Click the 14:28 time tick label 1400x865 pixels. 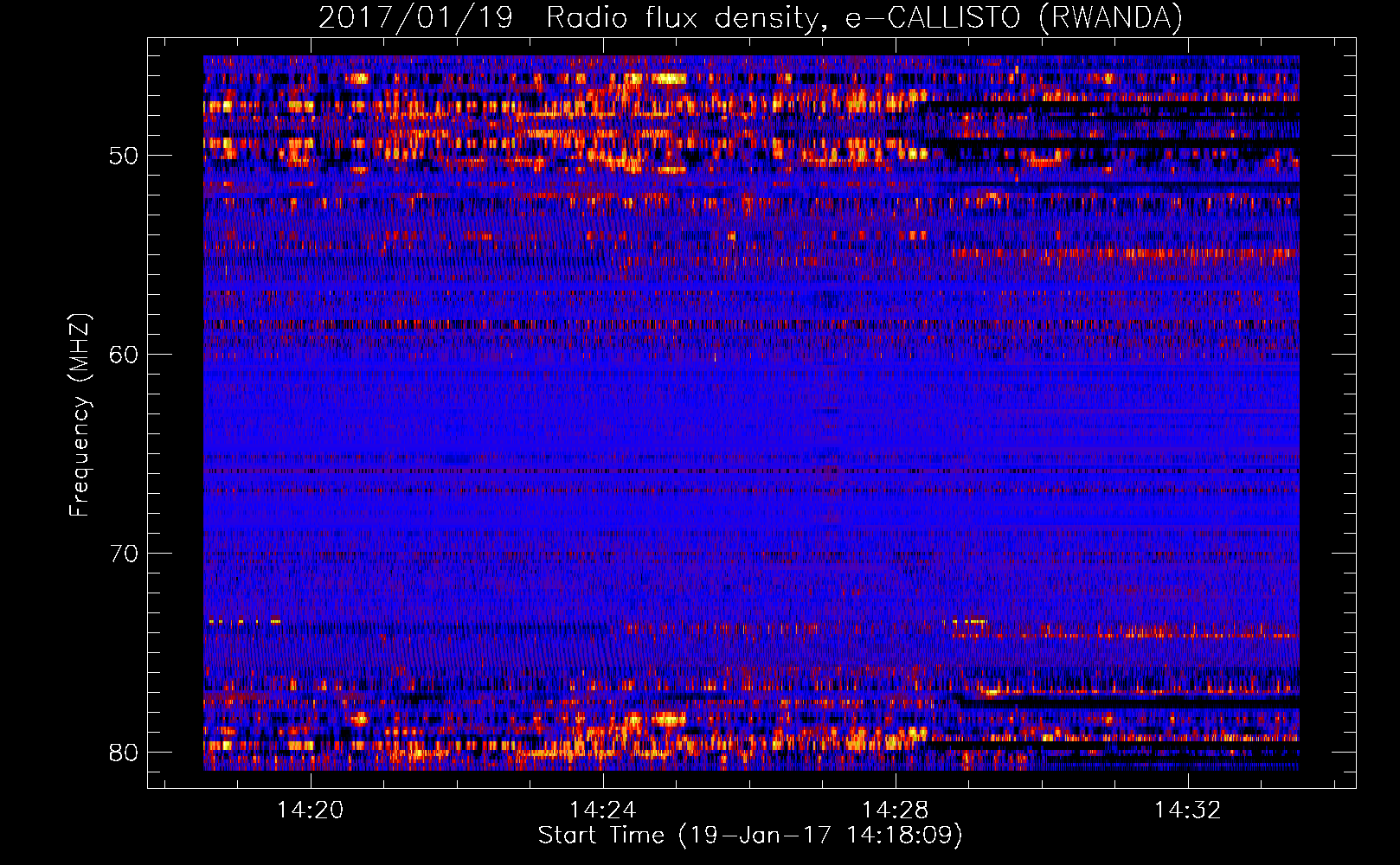pyautogui.click(x=895, y=811)
